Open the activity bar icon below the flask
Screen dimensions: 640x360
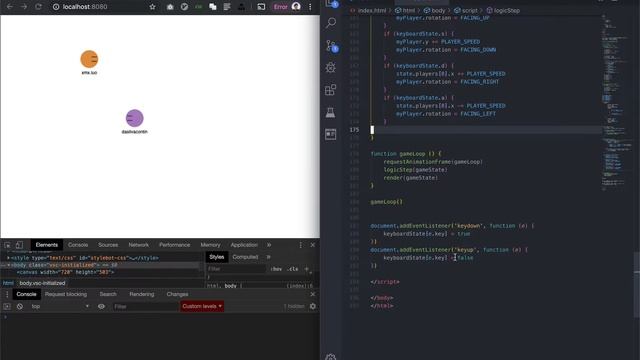pos(331,134)
